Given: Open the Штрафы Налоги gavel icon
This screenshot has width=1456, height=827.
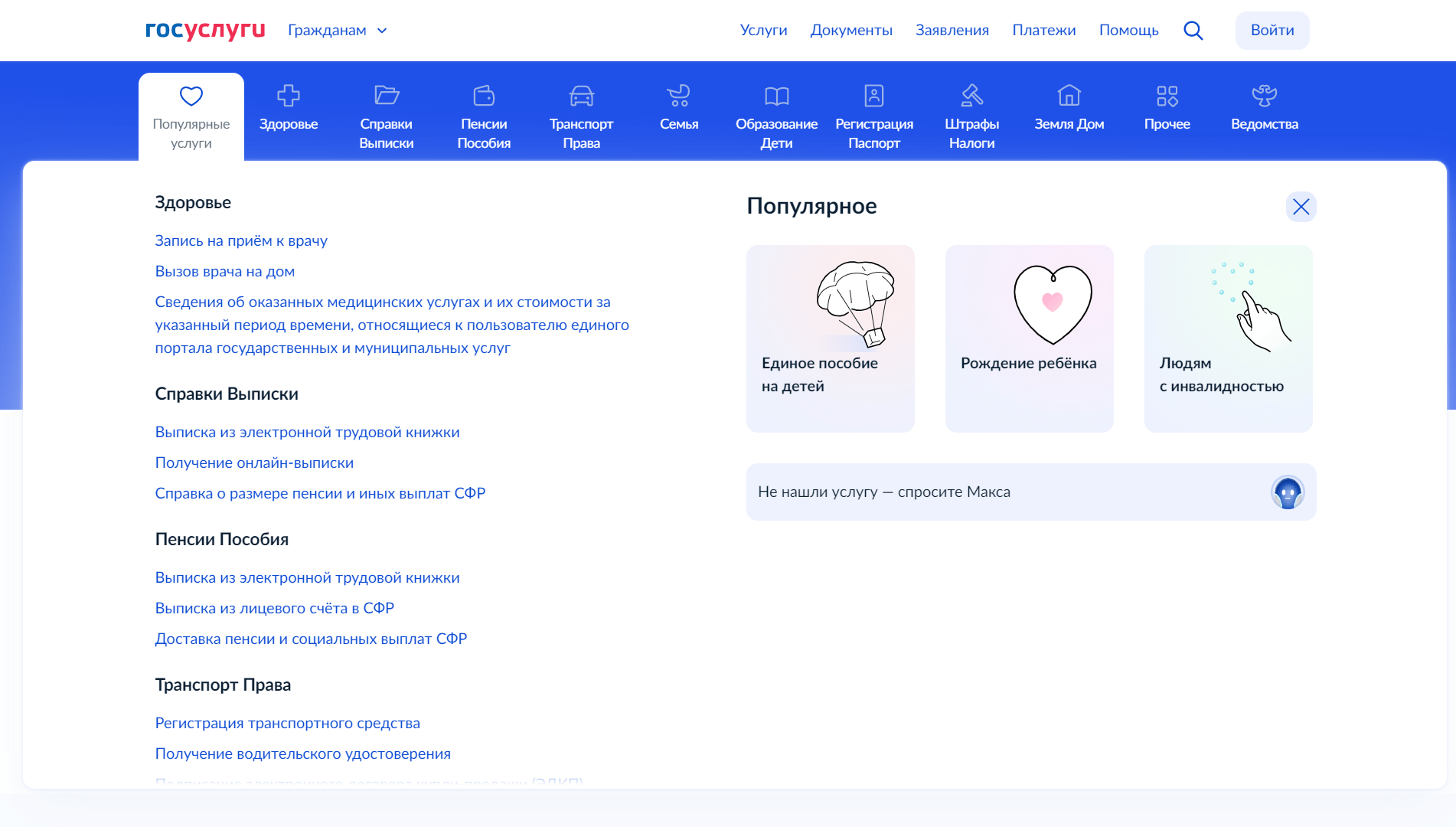Looking at the screenshot, I should click(x=971, y=96).
